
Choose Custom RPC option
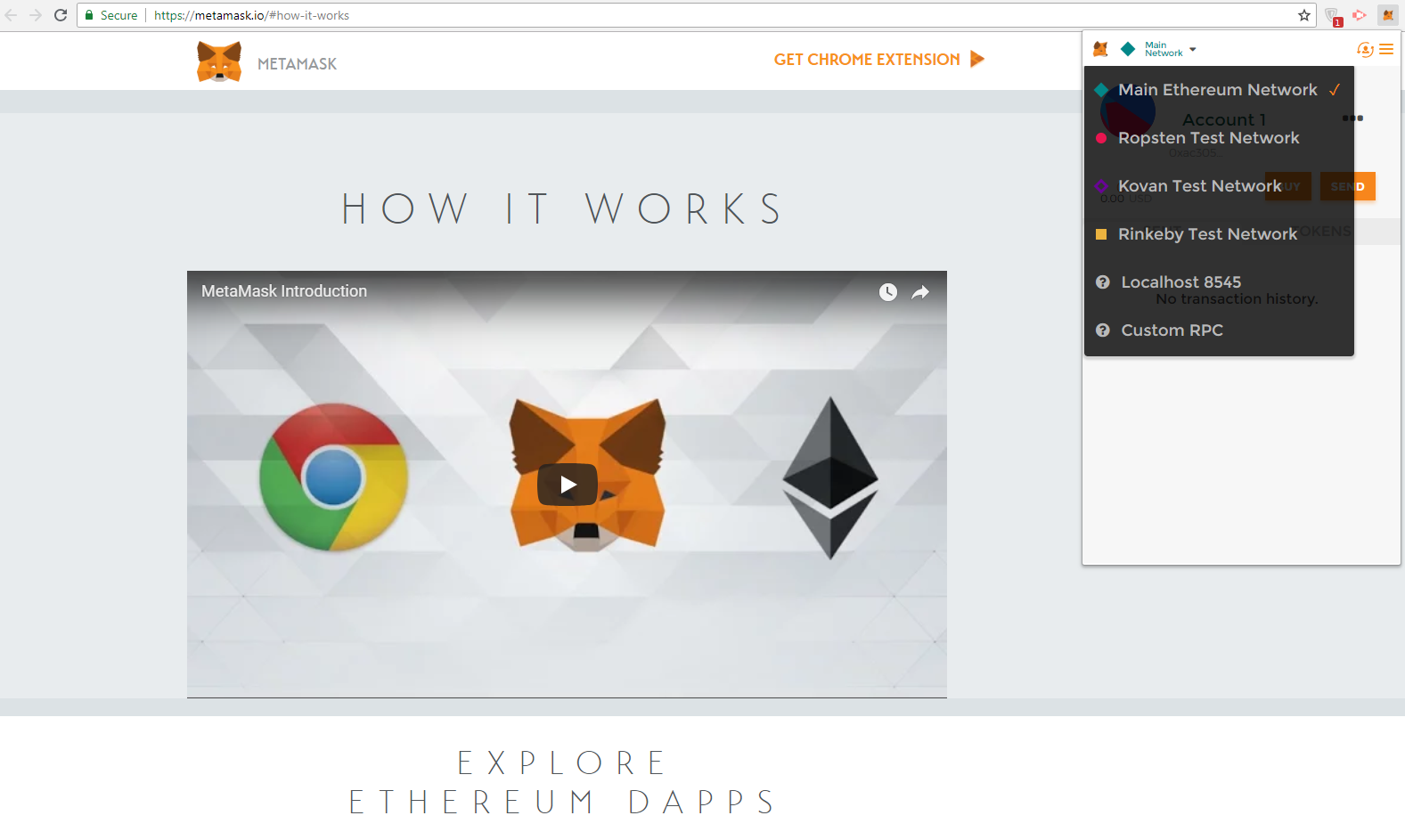pyautogui.click(x=1219, y=330)
